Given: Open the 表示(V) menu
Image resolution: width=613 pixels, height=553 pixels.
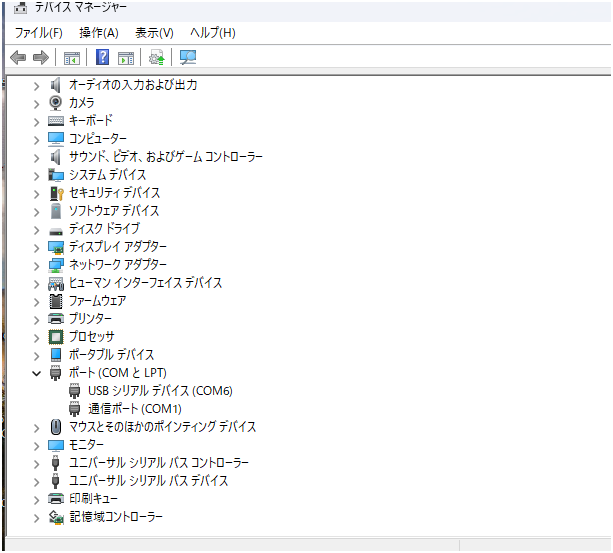Looking at the screenshot, I should click(x=154, y=32).
